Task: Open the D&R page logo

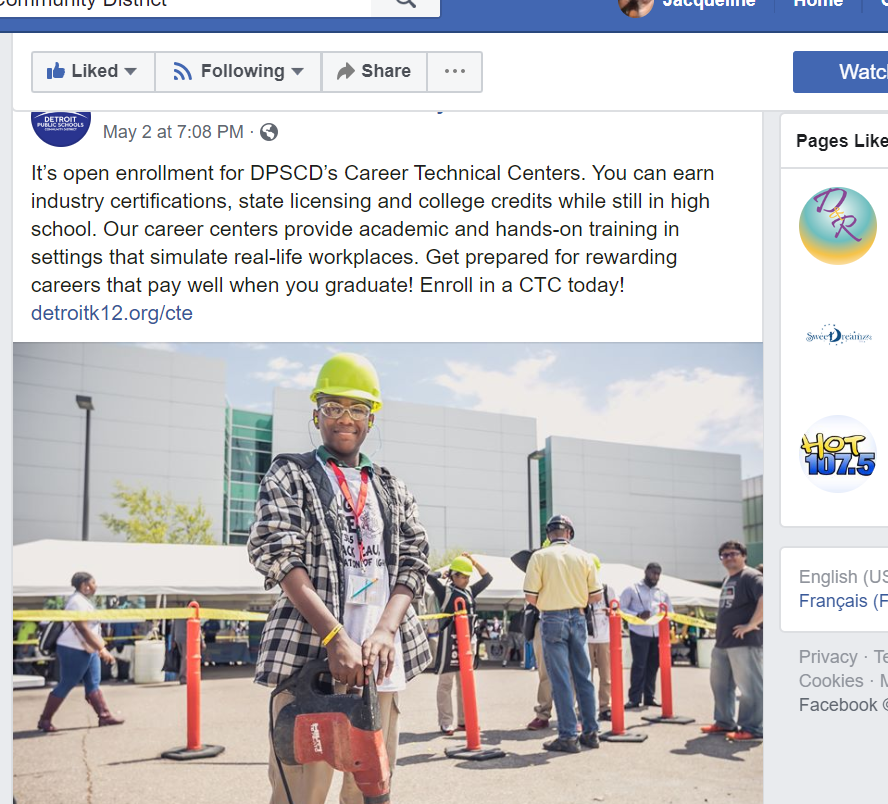Action: click(x=838, y=225)
